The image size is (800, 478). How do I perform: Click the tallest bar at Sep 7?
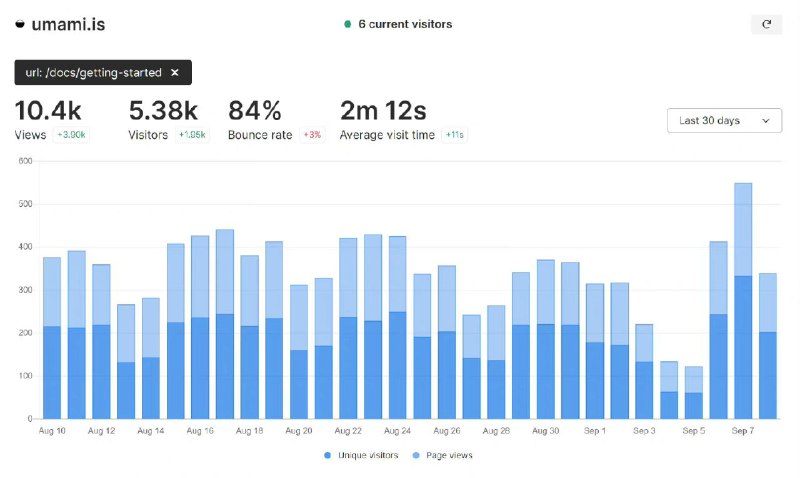743,300
